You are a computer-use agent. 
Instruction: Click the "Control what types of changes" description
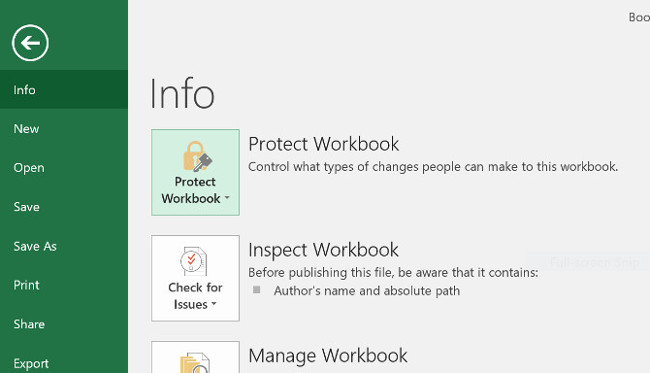coord(433,167)
